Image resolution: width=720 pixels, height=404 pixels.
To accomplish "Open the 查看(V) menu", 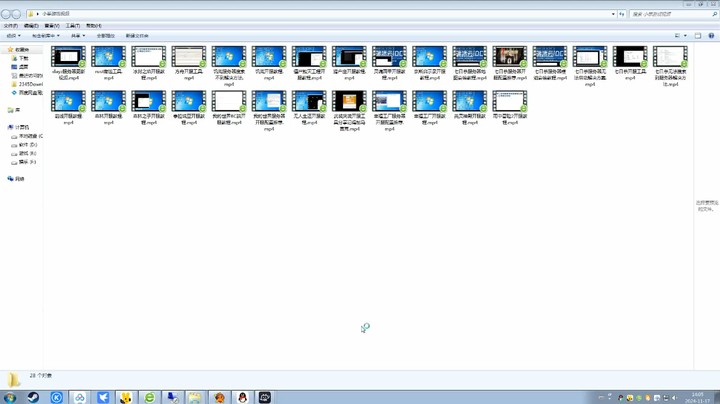I will click(51, 26).
